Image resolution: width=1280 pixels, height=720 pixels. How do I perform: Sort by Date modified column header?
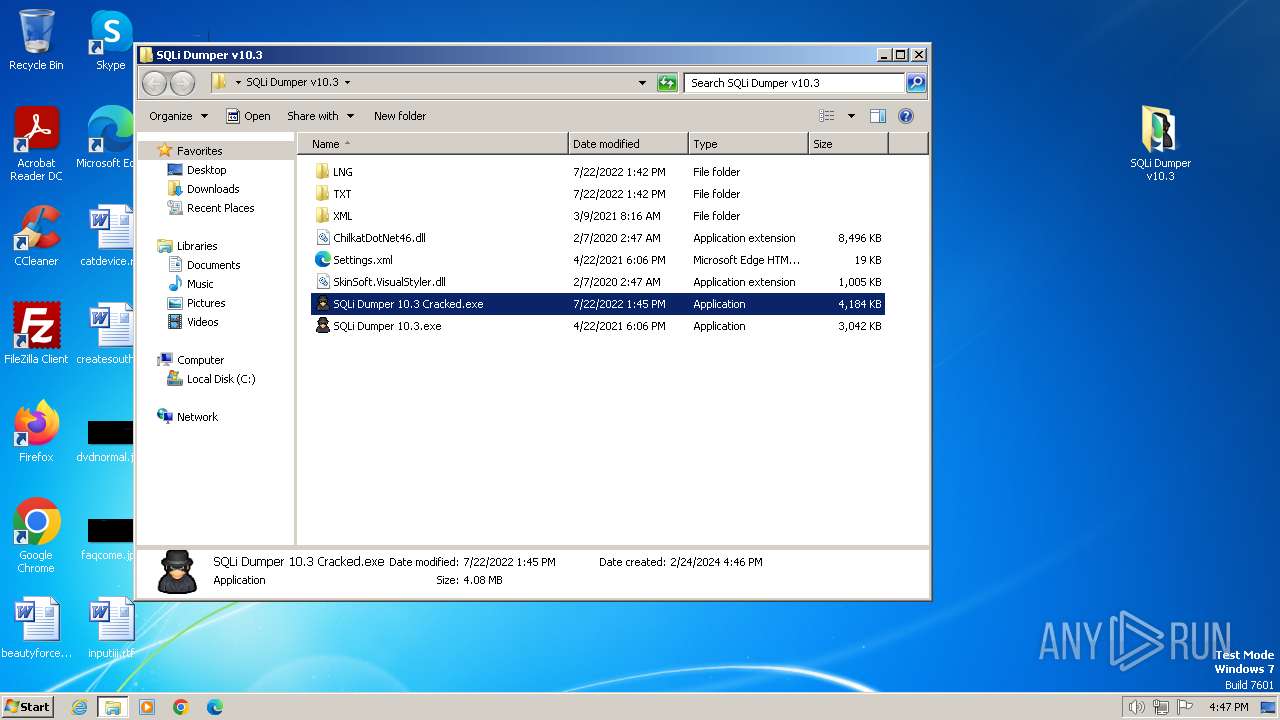tap(628, 144)
